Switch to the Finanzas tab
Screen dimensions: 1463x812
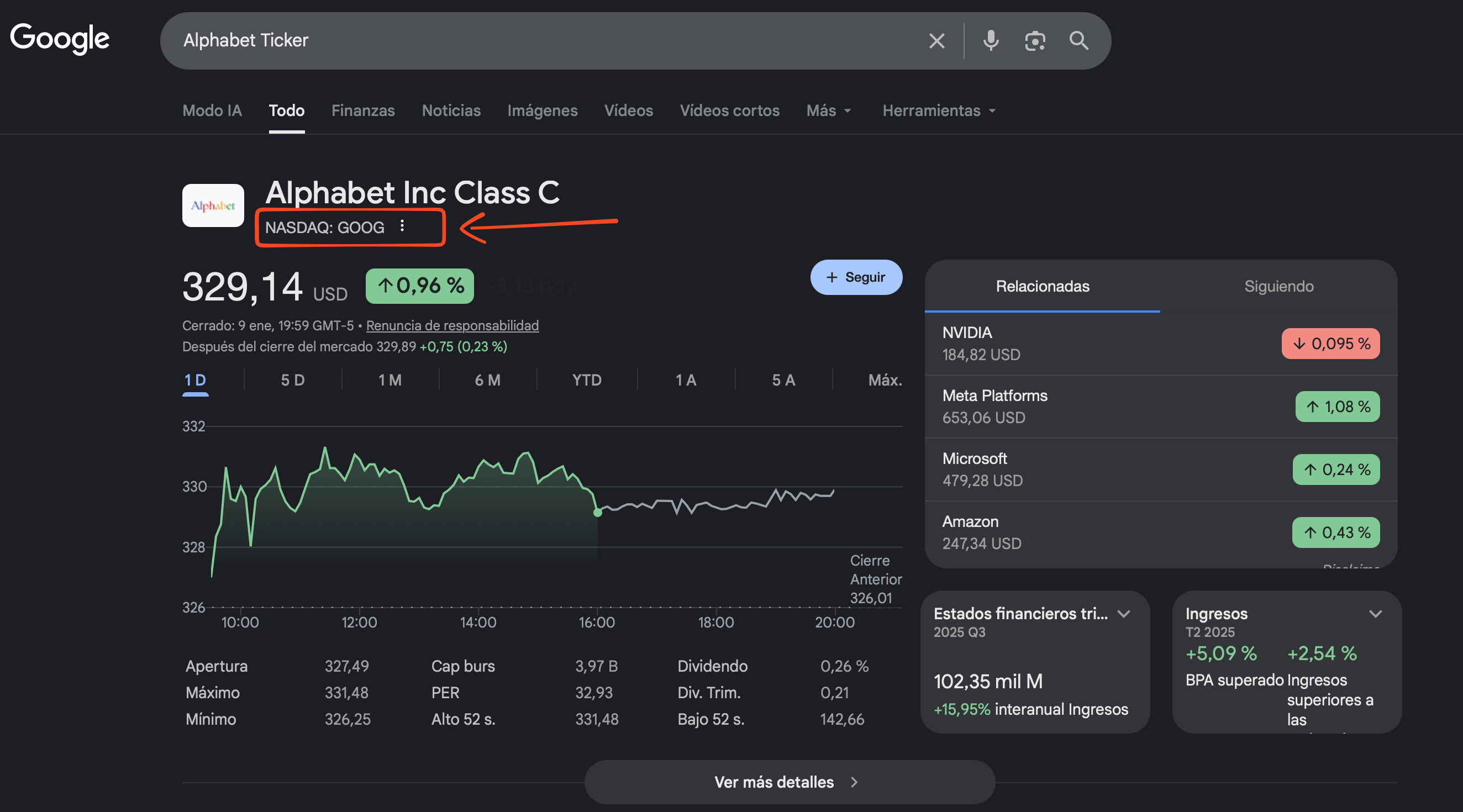(363, 110)
